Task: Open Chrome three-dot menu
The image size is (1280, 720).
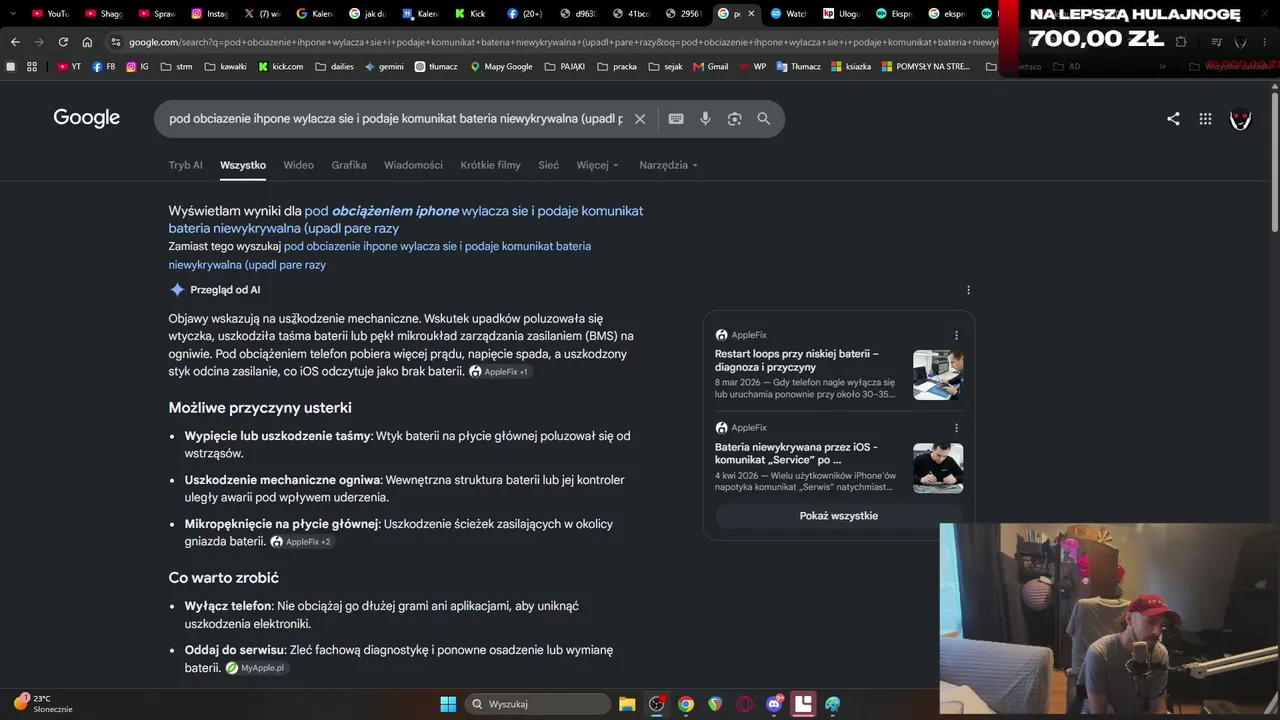Action: (x=1266, y=42)
